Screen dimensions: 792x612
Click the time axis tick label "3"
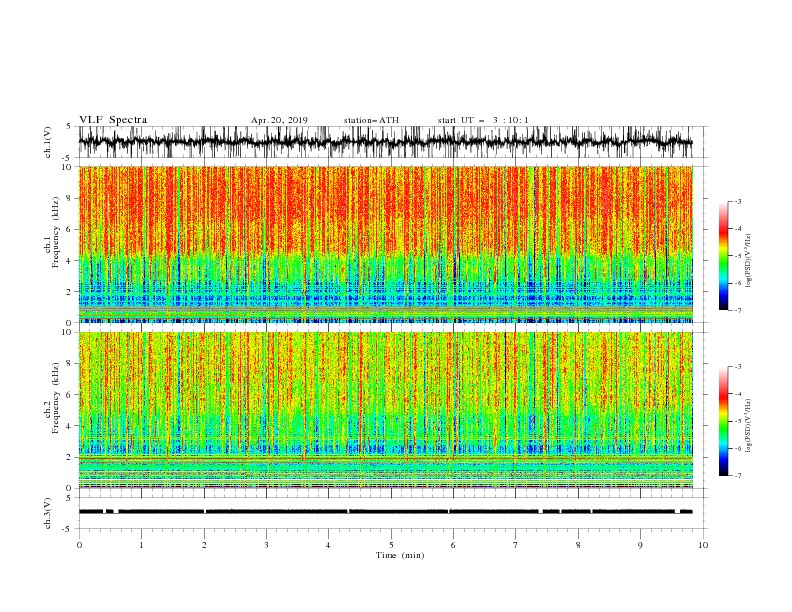pos(266,545)
